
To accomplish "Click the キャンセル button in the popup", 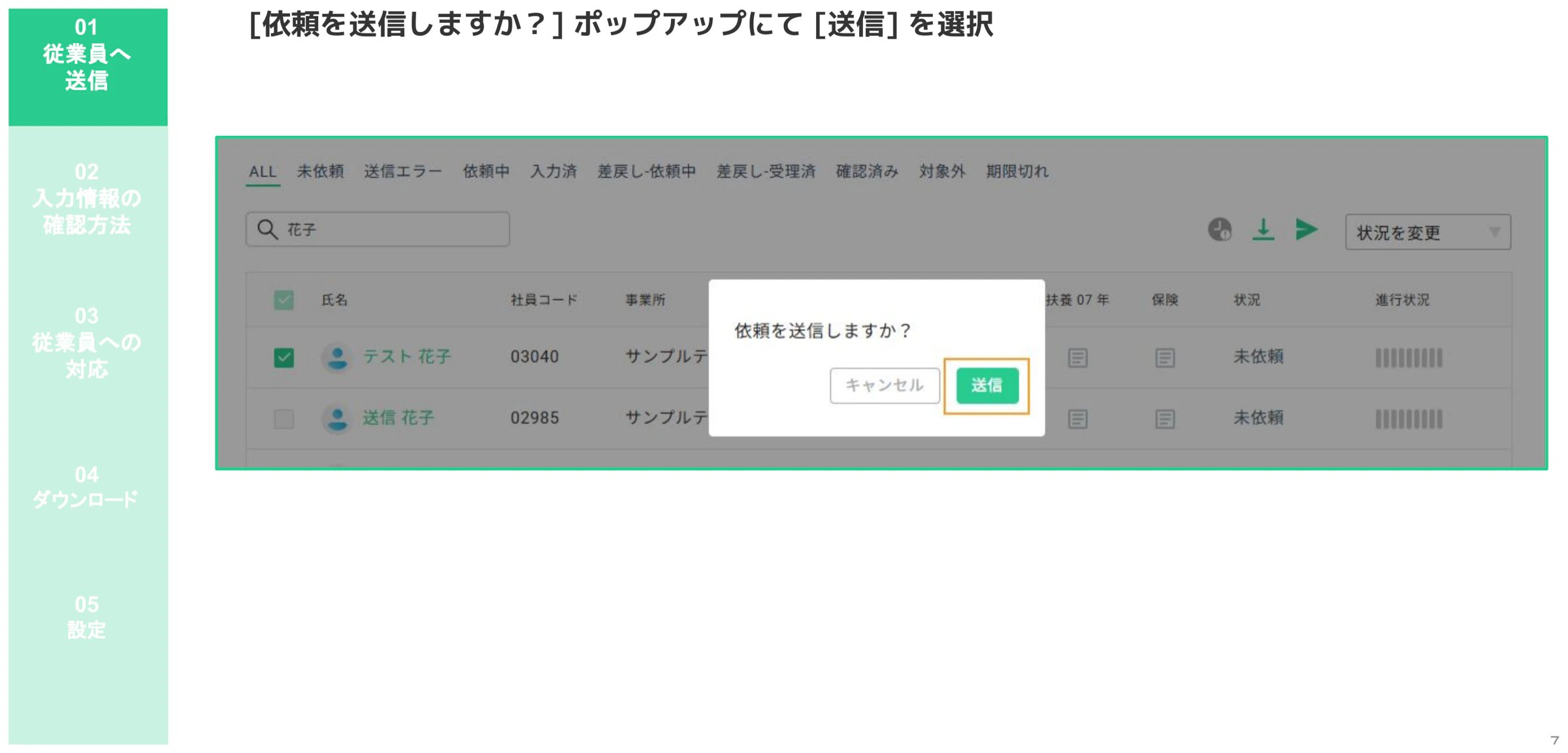I will 885,386.
